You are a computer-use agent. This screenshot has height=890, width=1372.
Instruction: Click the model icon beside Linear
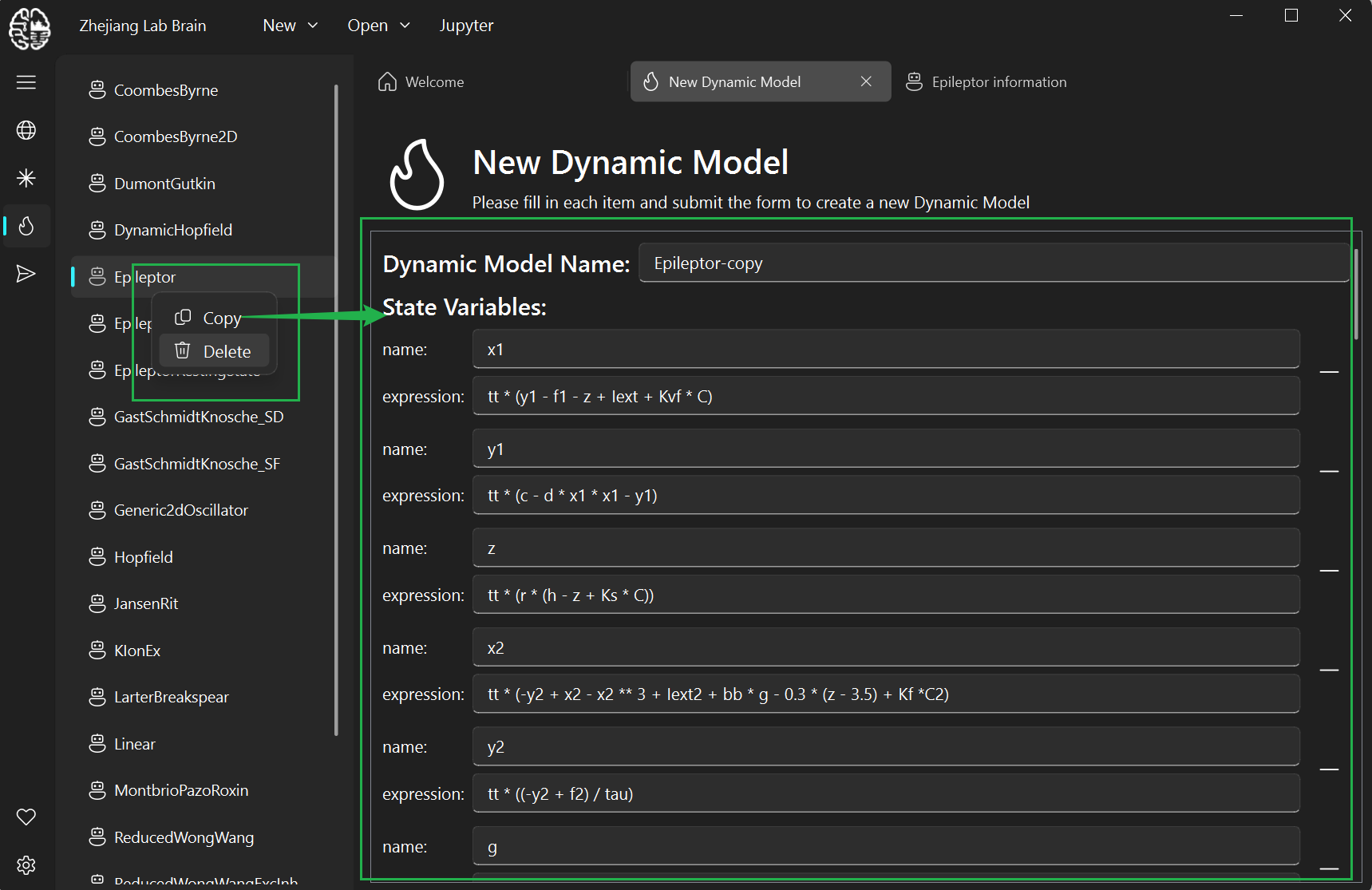point(97,744)
